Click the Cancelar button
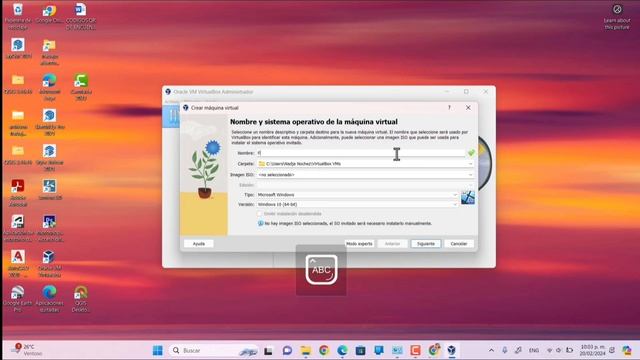640x360 pixels. (x=459, y=244)
